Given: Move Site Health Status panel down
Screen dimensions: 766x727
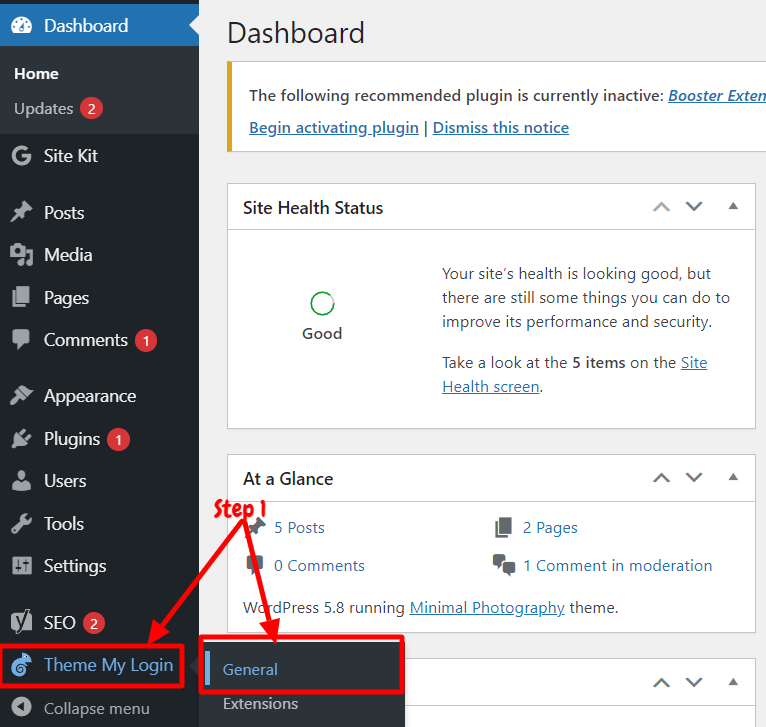Looking at the screenshot, I should (694, 206).
